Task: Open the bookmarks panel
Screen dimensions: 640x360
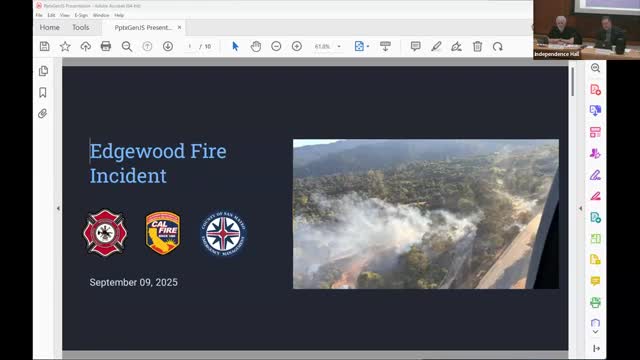Action: pos(43,93)
